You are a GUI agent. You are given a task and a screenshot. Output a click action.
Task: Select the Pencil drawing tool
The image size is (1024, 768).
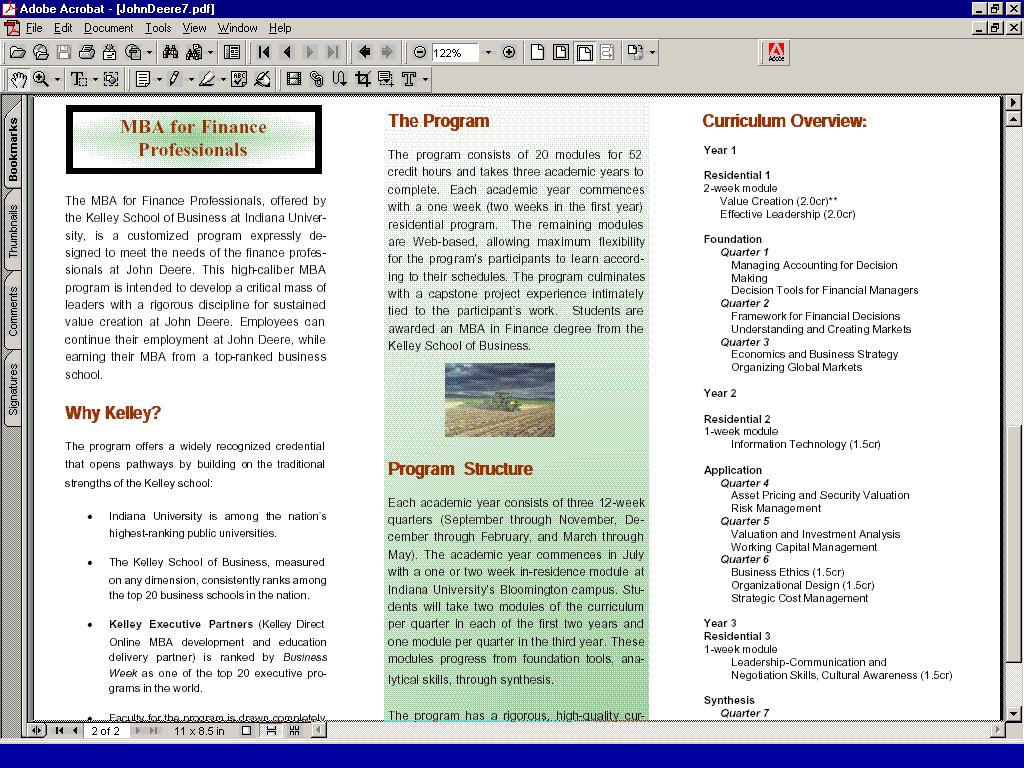(174, 80)
